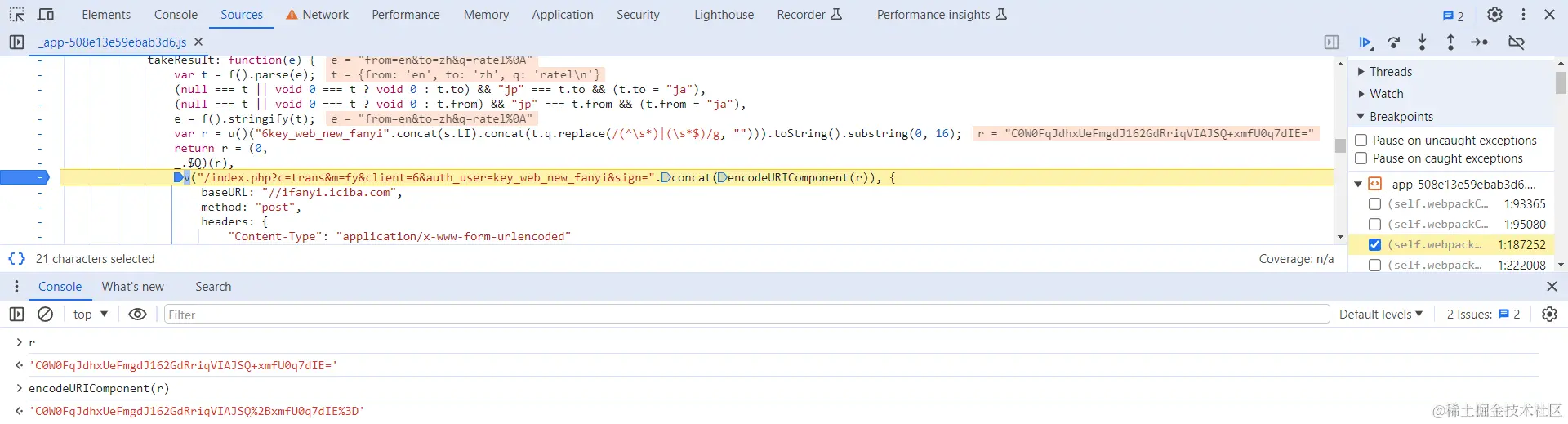Toggle the Sources navigator sidebar

coord(16,42)
